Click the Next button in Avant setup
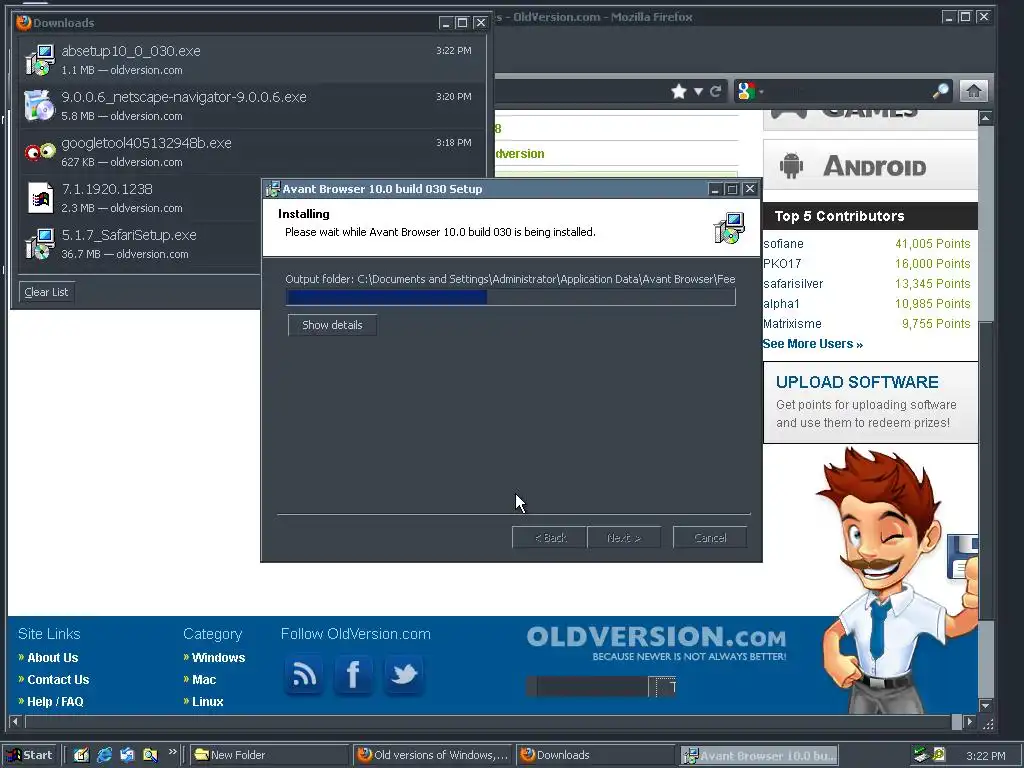 [x=624, y=537]
